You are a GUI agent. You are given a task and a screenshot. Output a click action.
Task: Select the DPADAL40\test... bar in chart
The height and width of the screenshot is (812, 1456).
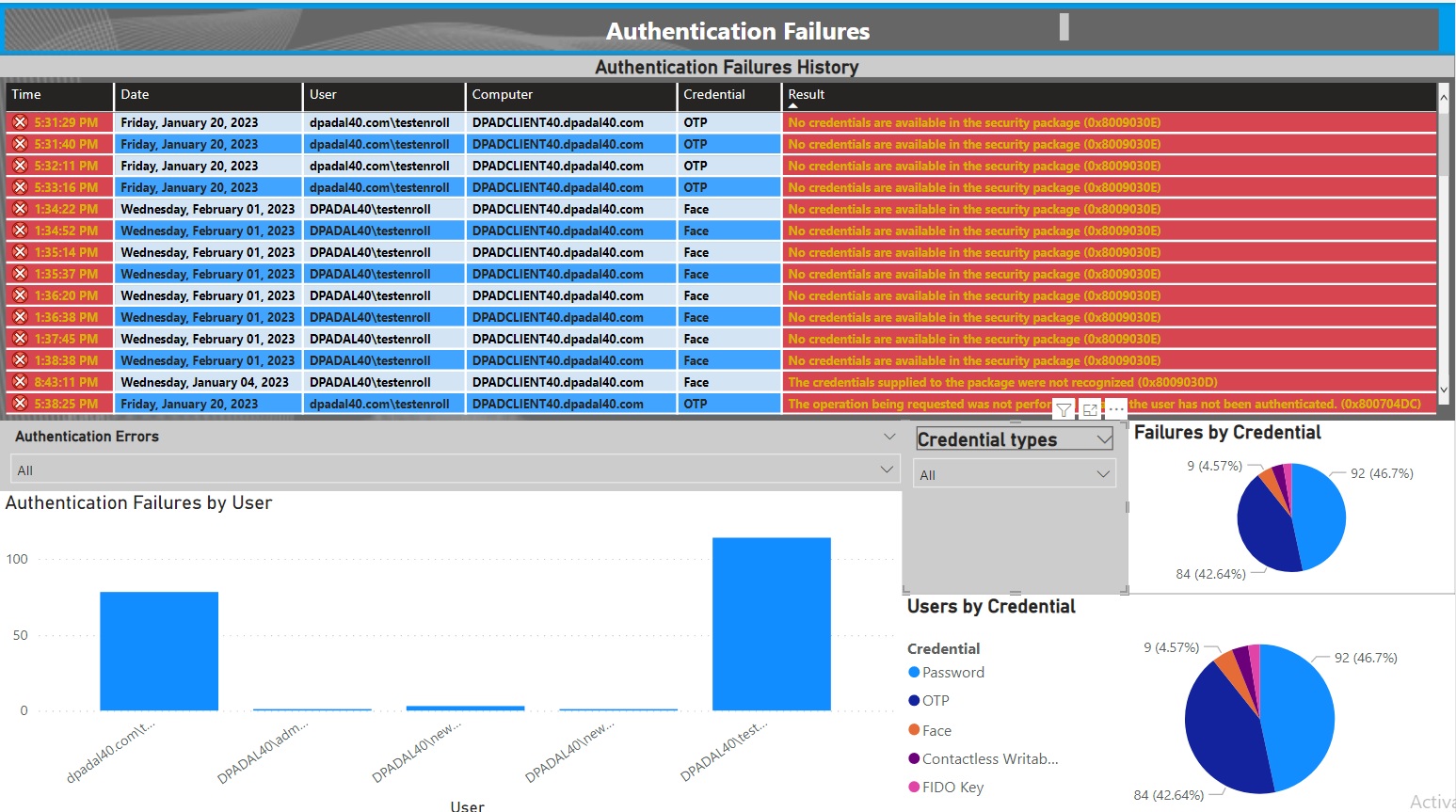pyautogui.click(x=771, y=624)
